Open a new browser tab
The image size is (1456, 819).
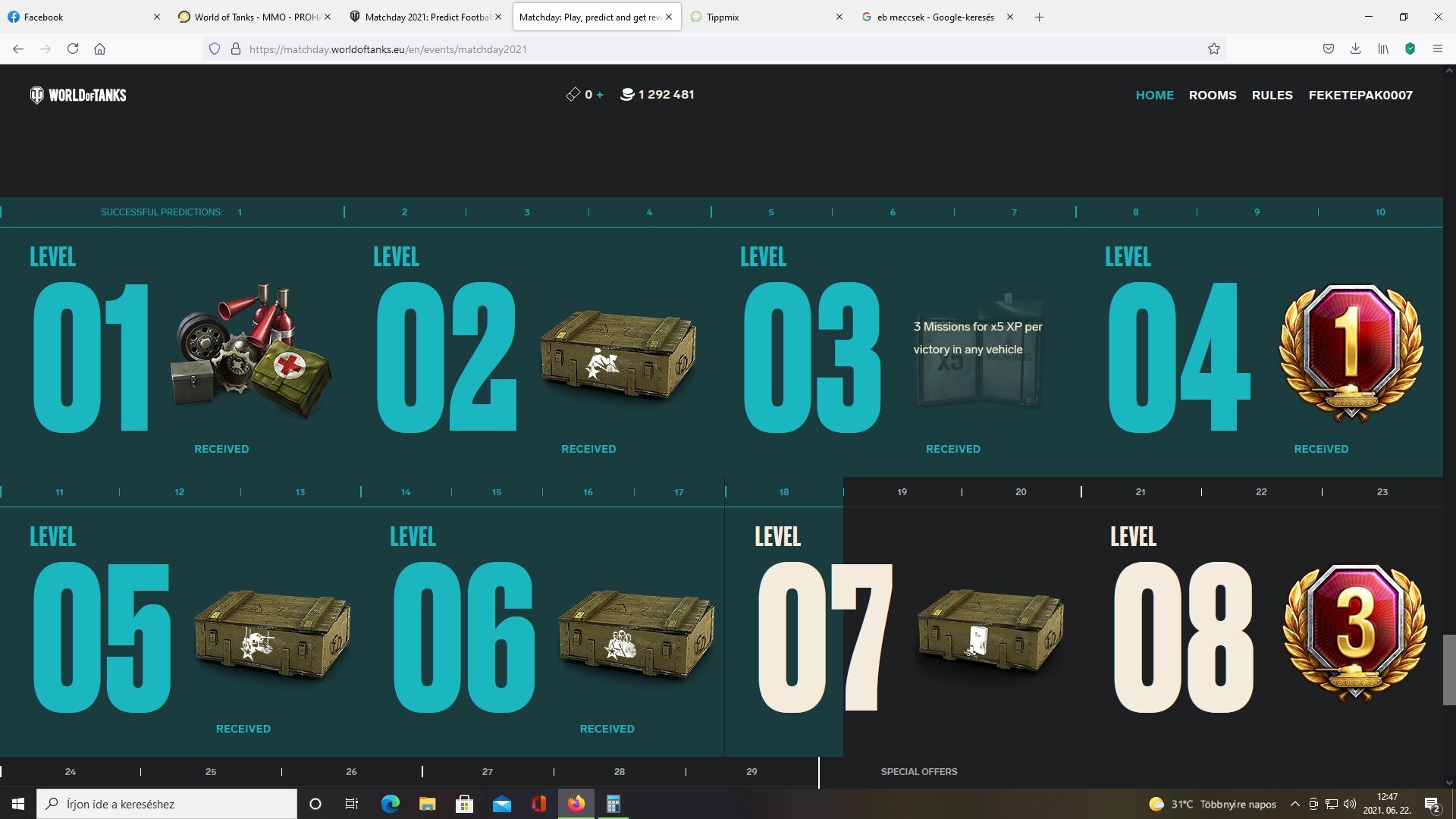[1039, 17]
